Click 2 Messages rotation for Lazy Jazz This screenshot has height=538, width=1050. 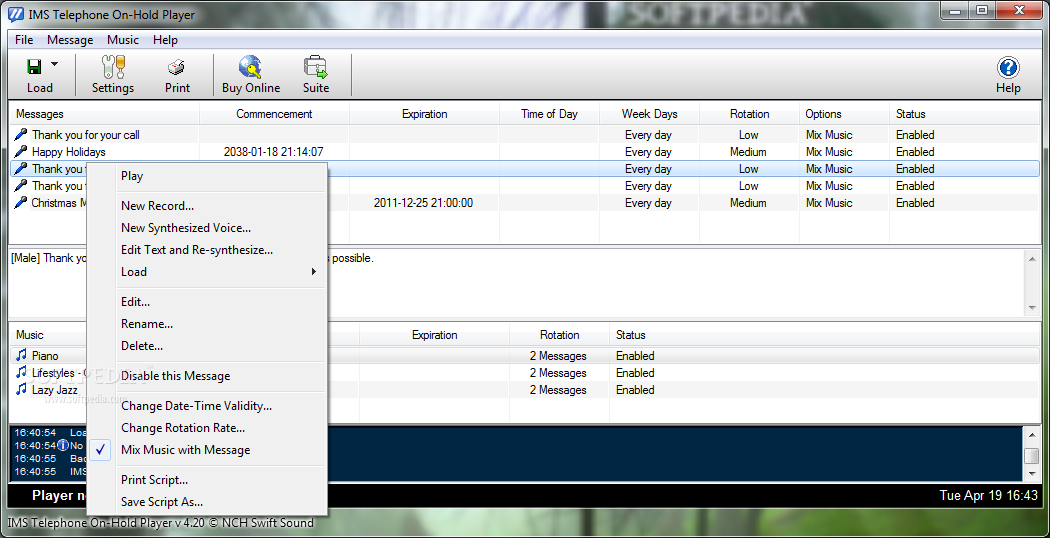tap(558, 390)
